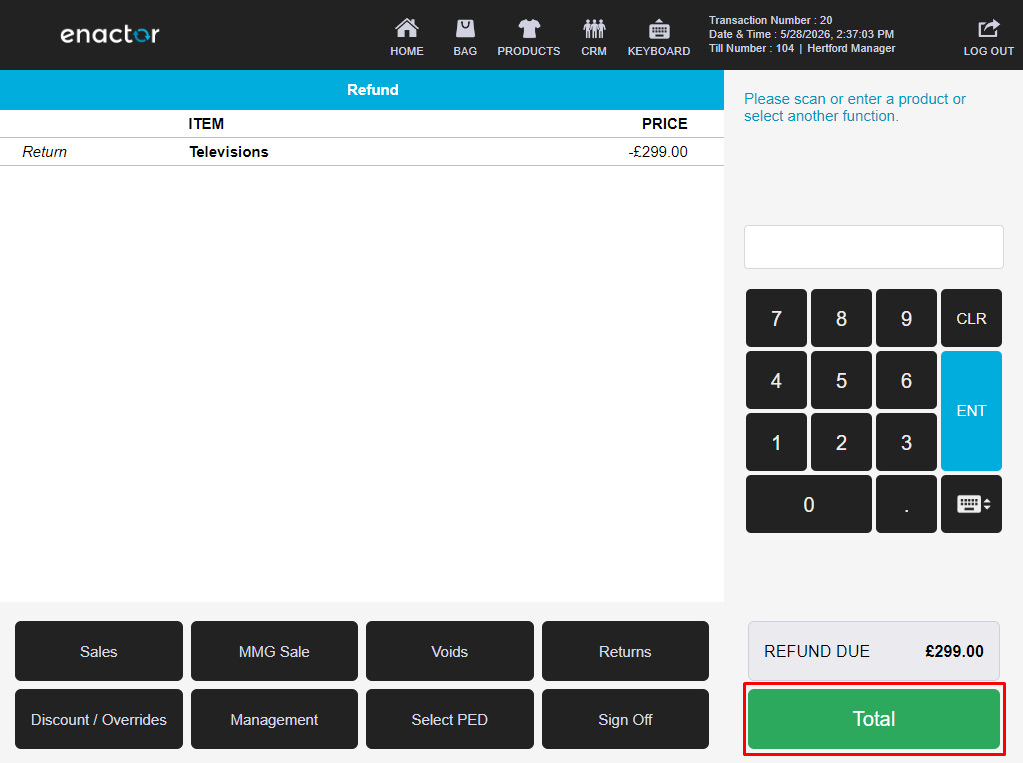This screenshot has height=763, width=1023.
Task: Open the MMG Sale menu
Action: [x=274, y=651]
